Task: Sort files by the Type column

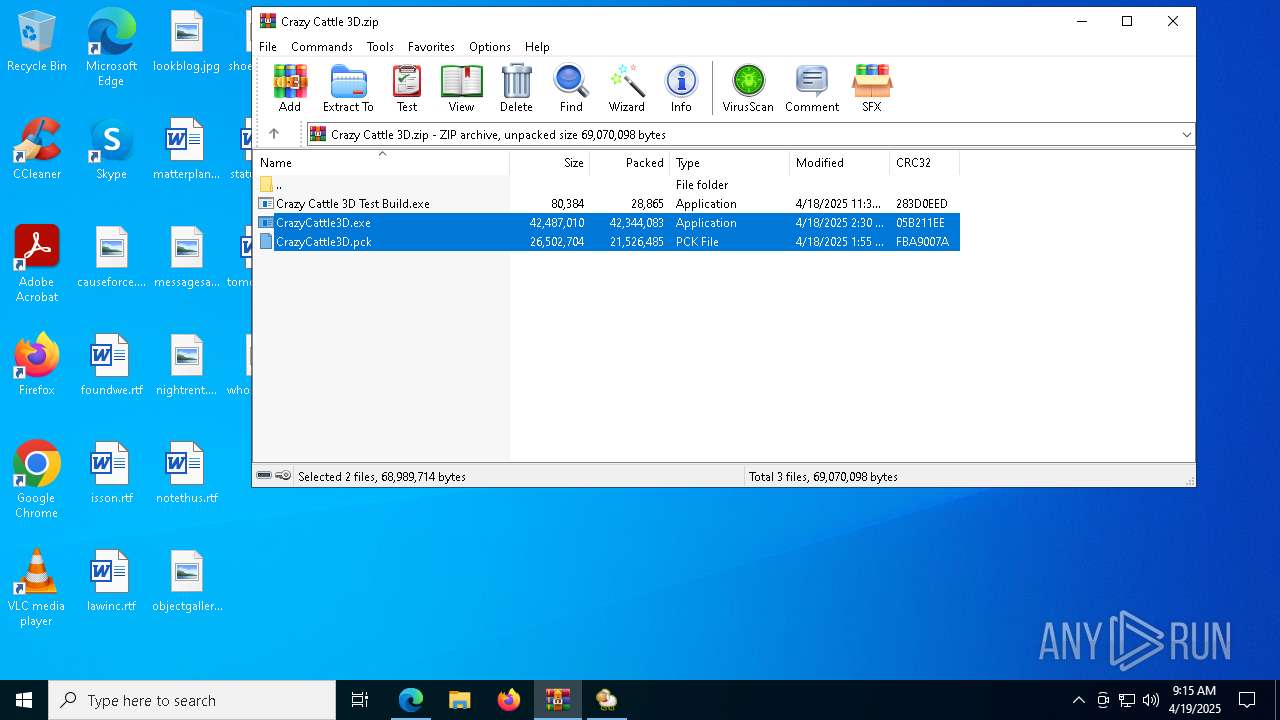Action: (x=730, y=163)
